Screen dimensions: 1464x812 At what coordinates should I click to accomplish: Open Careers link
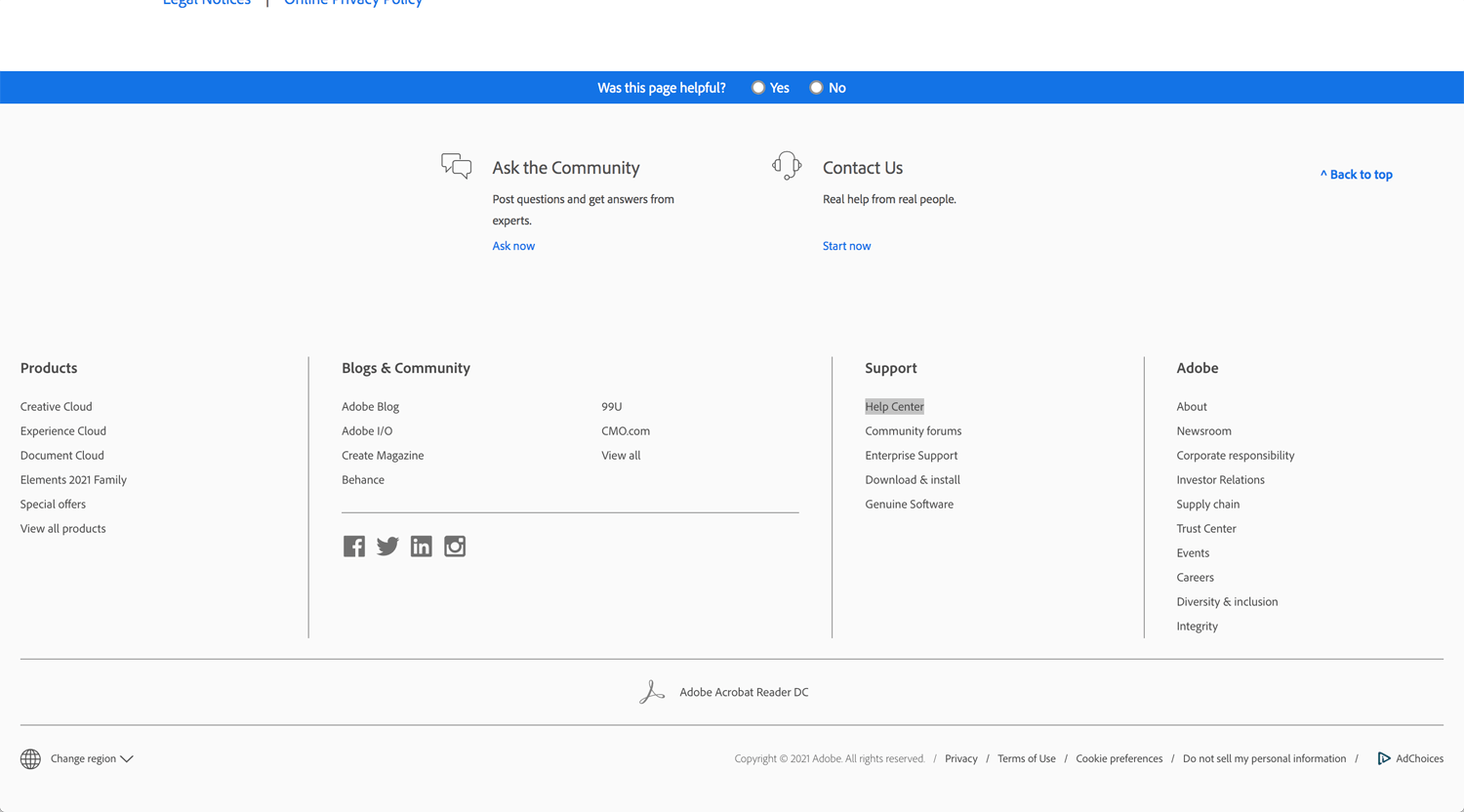(1196, 578)
